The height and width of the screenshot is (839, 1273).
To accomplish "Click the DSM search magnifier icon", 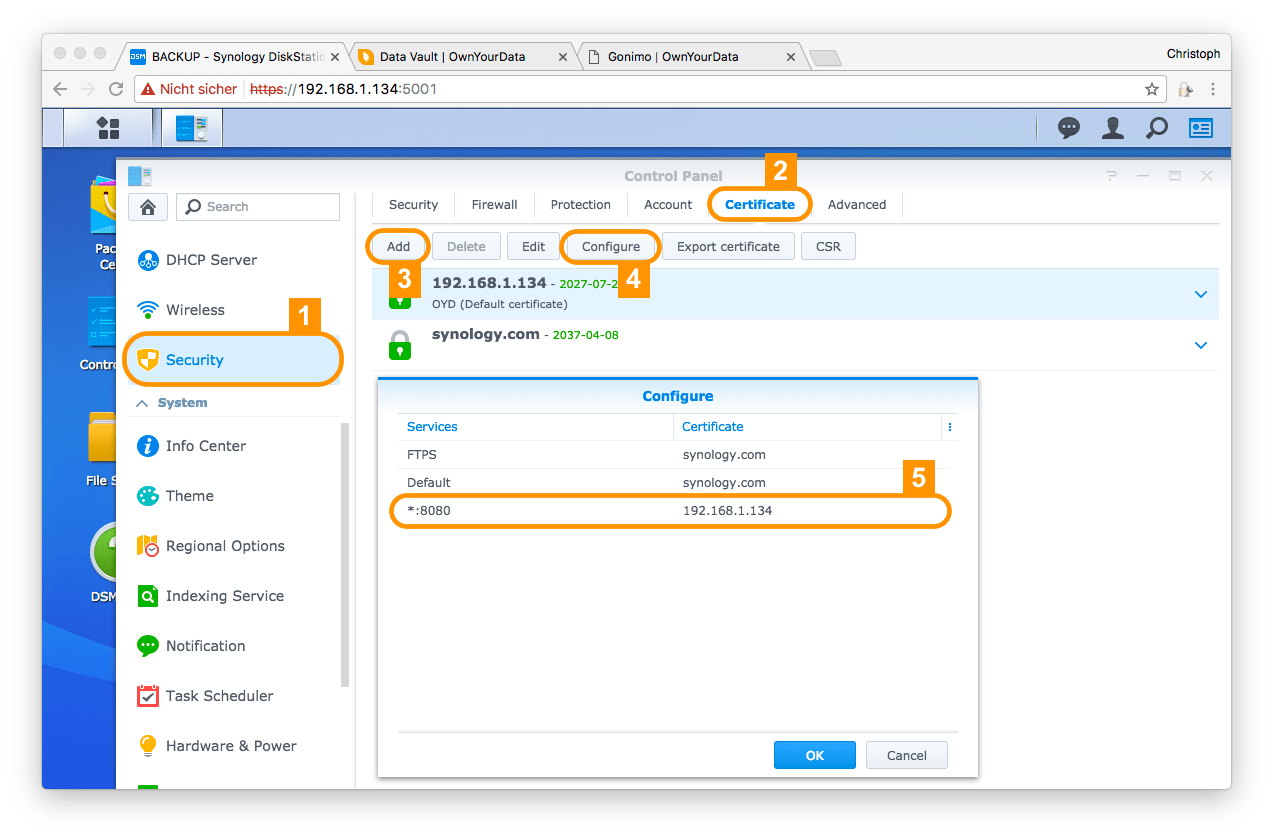I will [x=1156, y=128].
